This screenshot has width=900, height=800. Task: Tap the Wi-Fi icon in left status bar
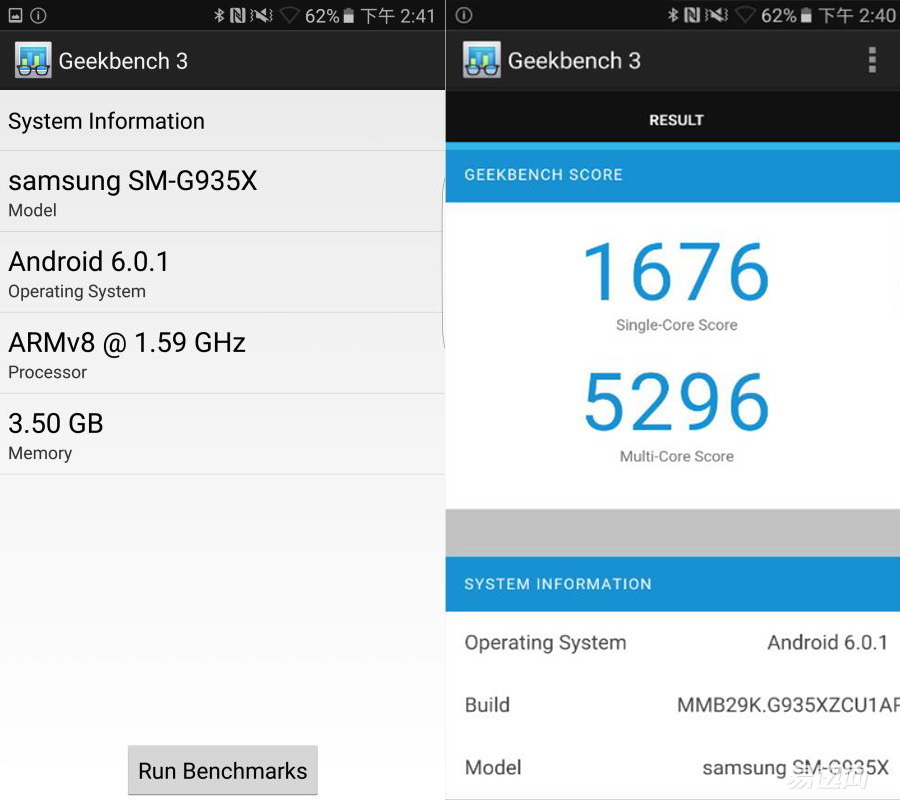[x=290, y=15]
